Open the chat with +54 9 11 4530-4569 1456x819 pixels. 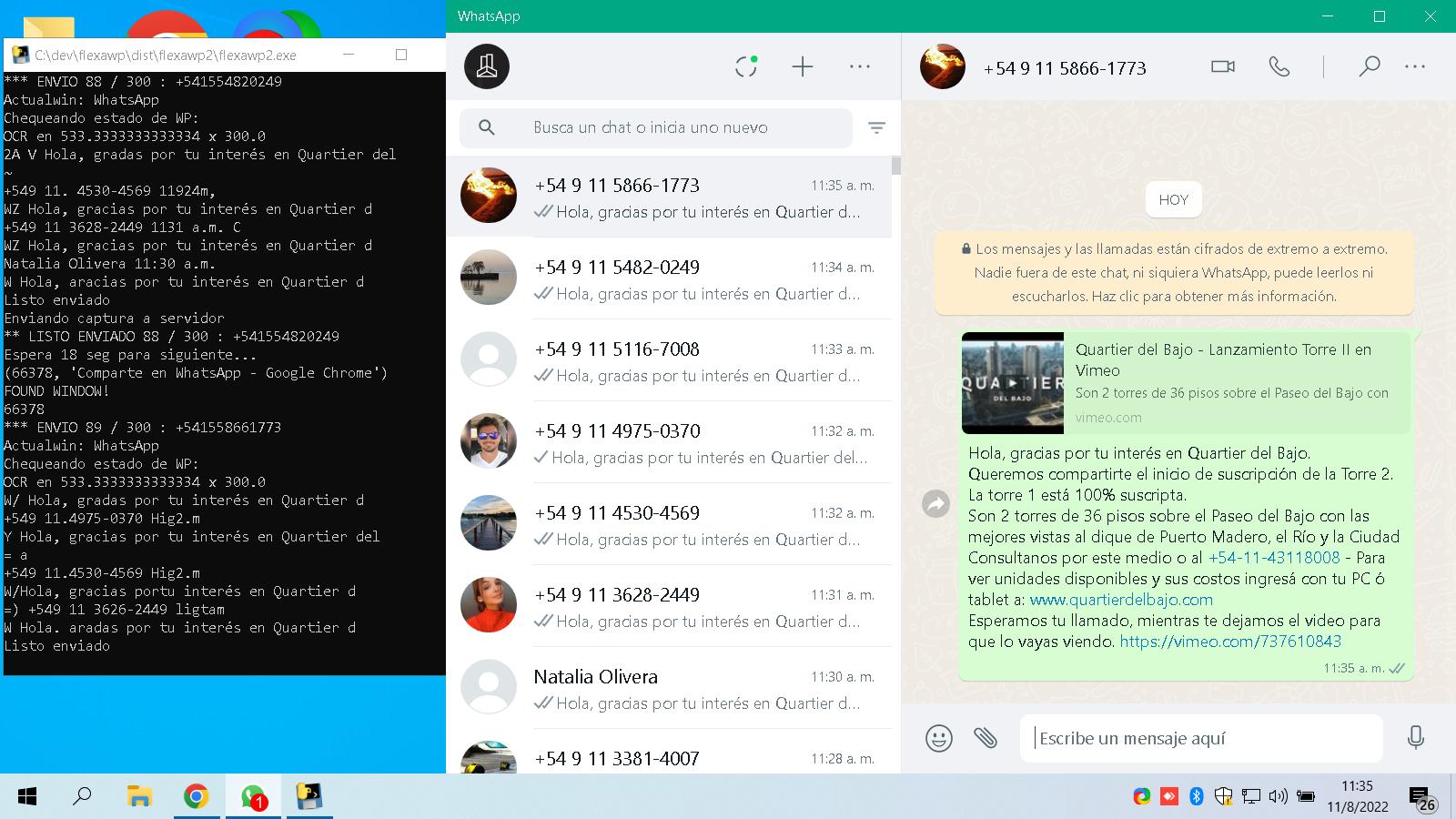pos(669,524)
